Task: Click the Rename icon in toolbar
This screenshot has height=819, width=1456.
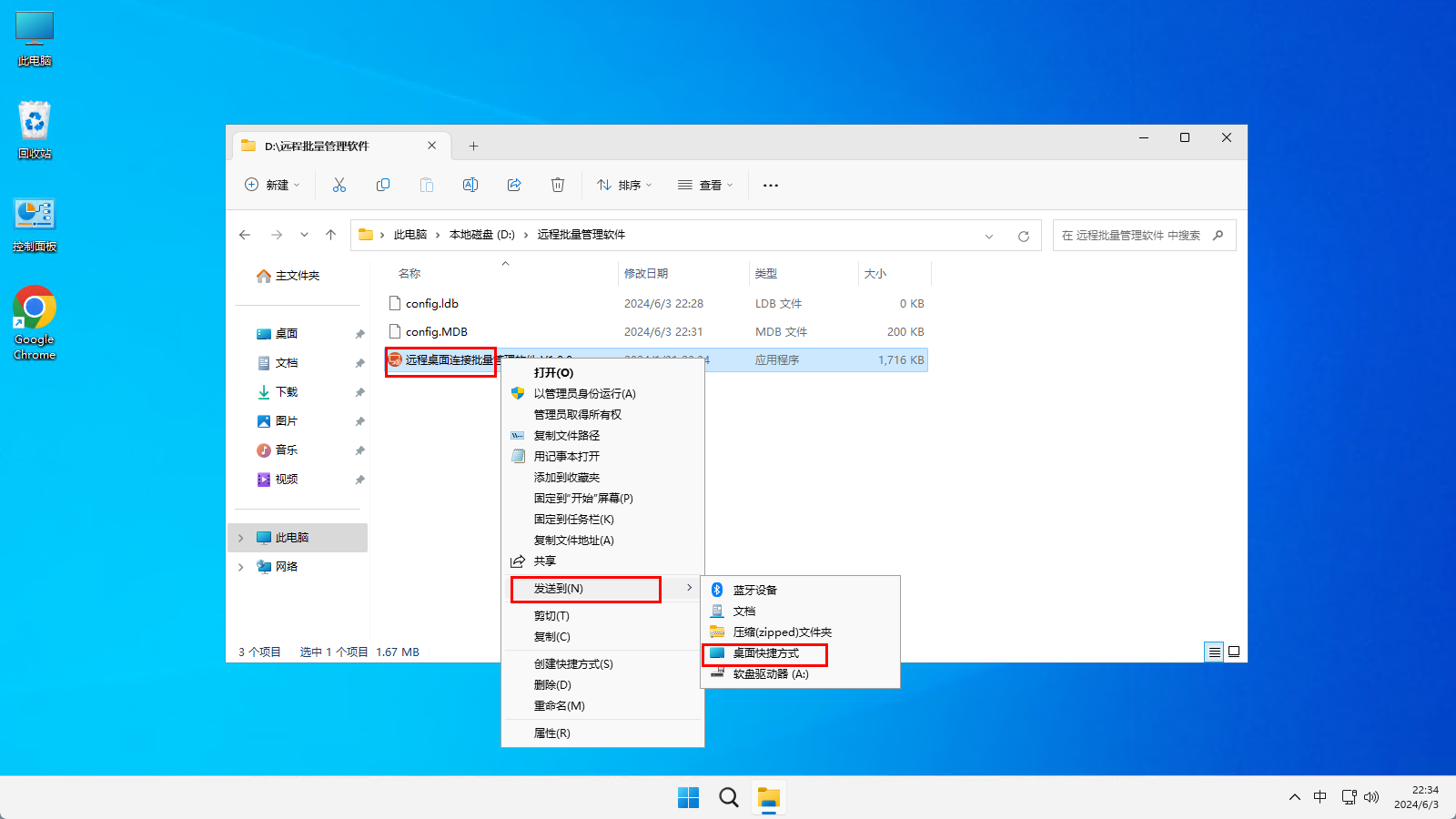Action: pyautogui.click(x=470, y=185)
